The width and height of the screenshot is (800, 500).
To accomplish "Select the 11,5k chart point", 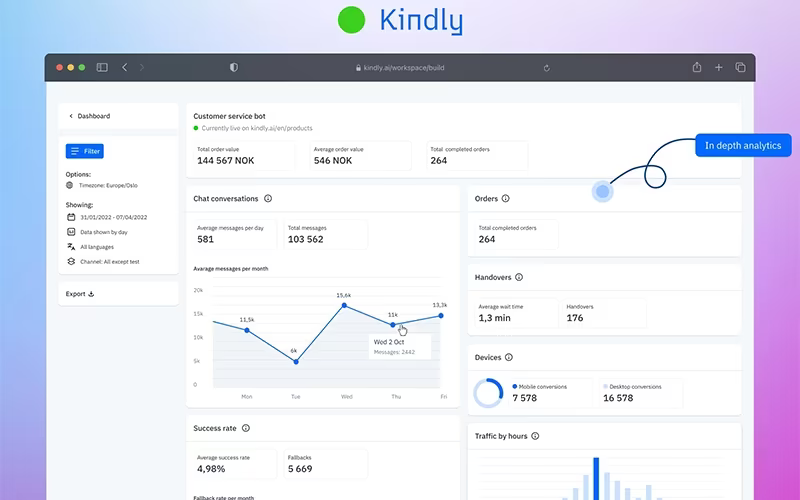I will pos(247,330).
